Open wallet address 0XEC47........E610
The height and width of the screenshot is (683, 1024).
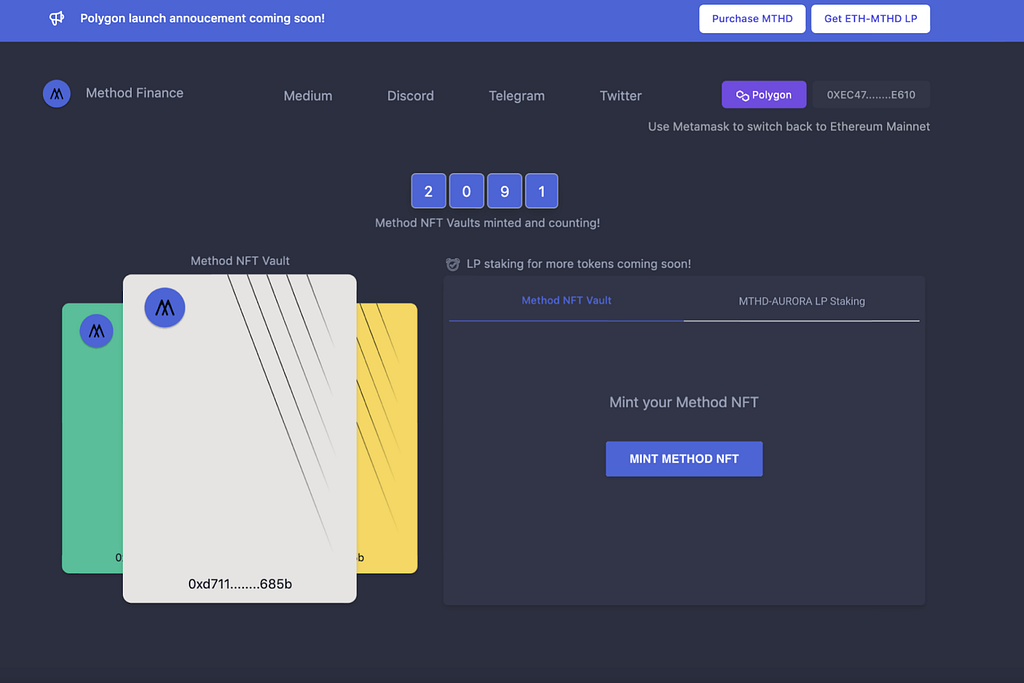[x=871, y=95]
